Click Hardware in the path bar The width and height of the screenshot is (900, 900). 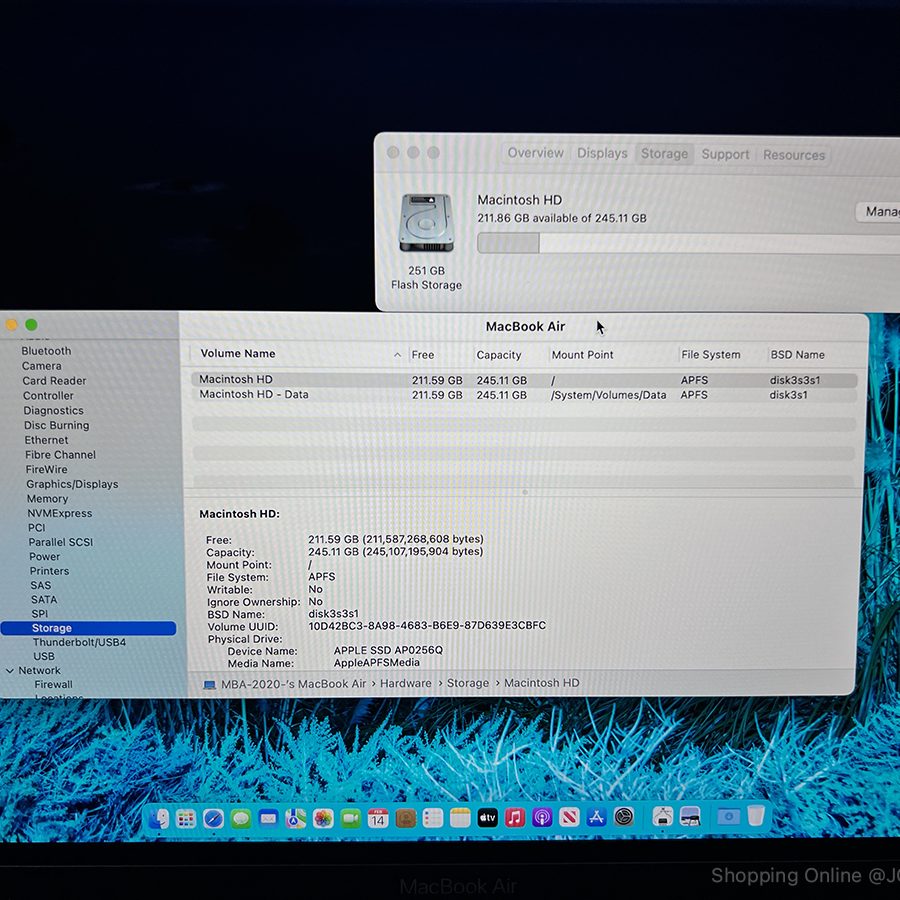coord(405,684)
